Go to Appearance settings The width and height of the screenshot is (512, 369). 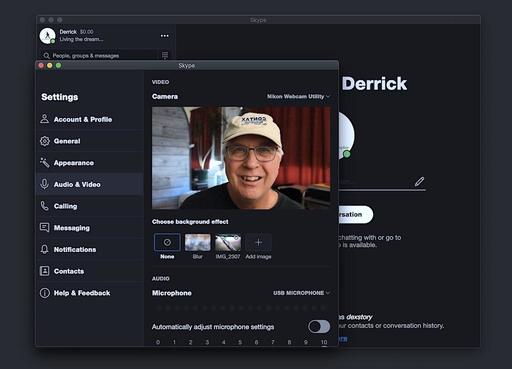click(90, 163)
